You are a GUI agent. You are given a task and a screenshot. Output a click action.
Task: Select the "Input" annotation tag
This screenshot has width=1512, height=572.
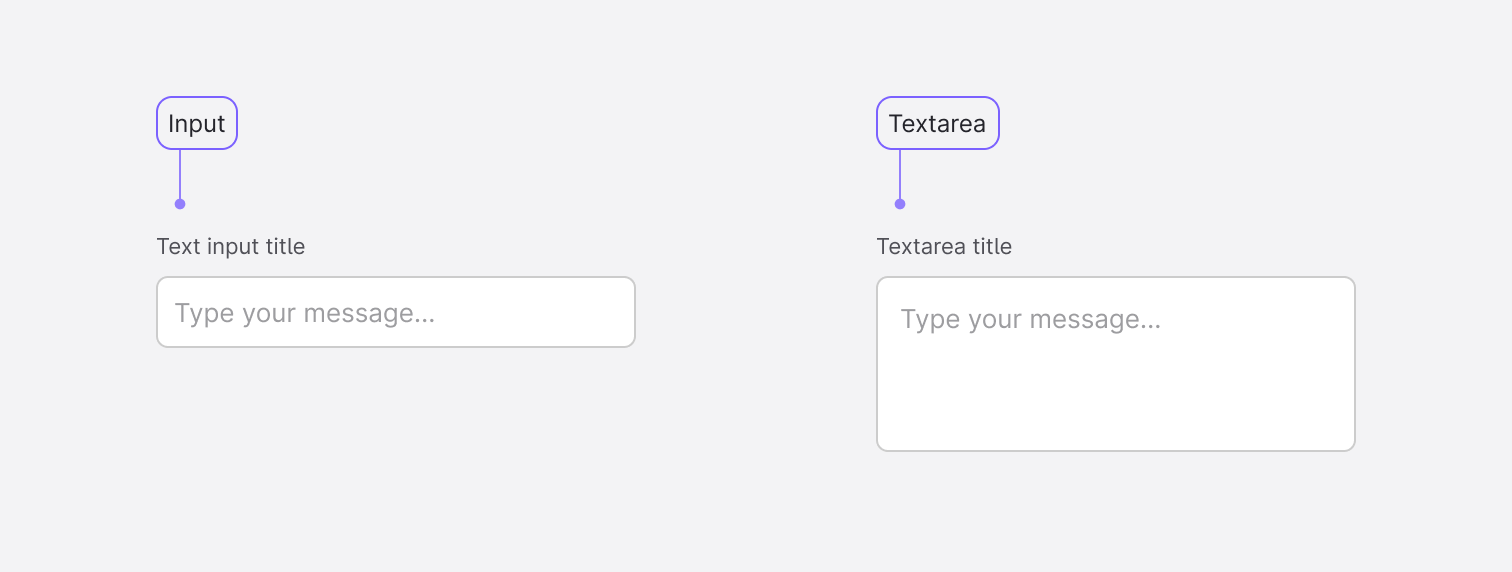197,123
